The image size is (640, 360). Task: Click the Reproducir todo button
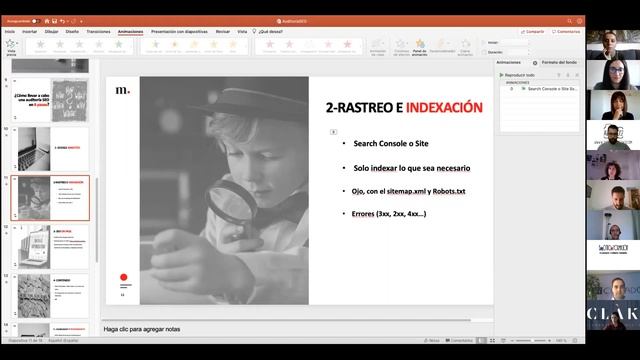tap(517, 75)
